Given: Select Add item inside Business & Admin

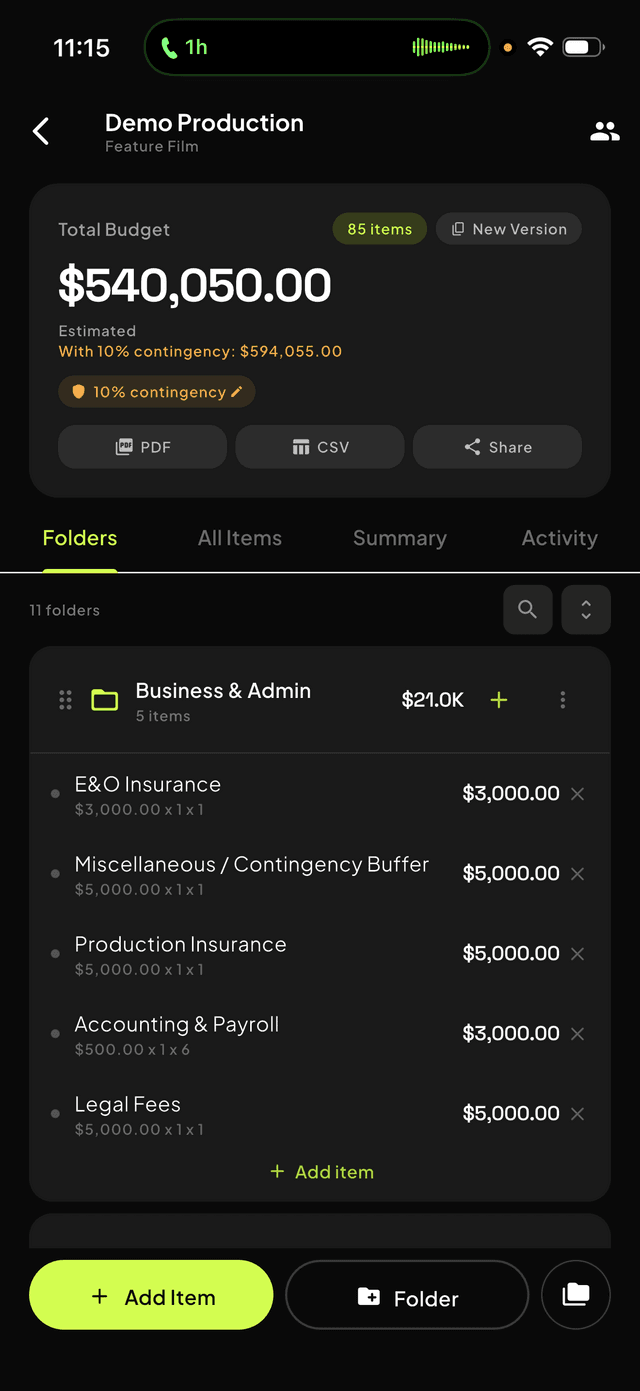Looking at the screenshot, I should (x=320, y=1171).
